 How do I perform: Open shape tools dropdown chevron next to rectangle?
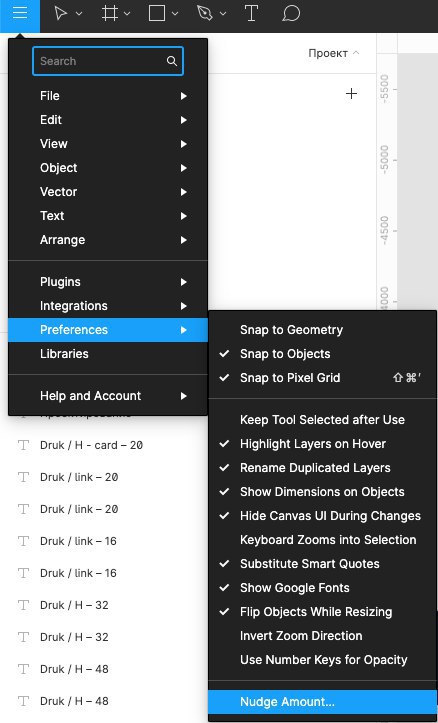(x=175, y=14)
